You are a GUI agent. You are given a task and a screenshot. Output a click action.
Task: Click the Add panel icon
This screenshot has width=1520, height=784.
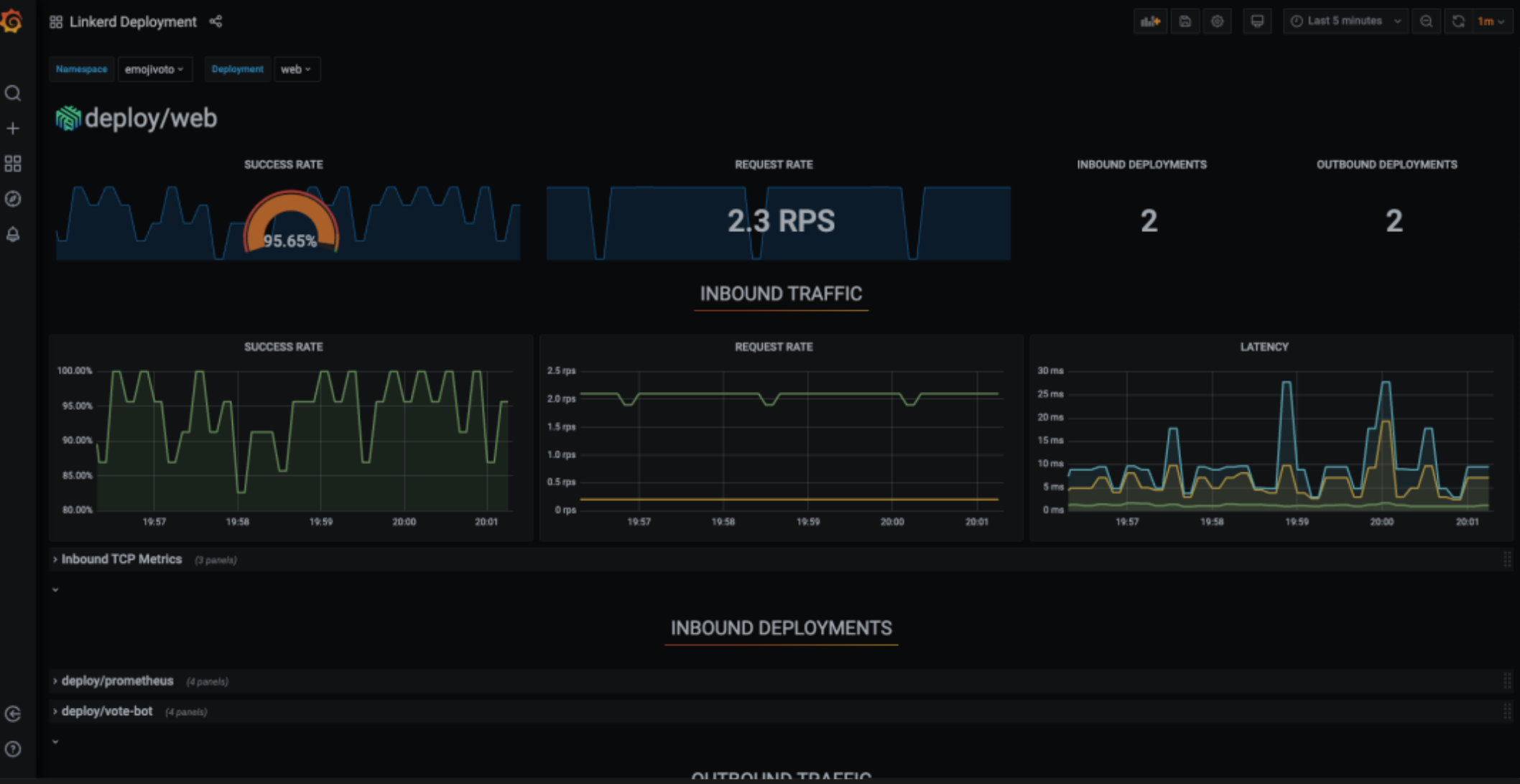click(x=1150, y=22)
